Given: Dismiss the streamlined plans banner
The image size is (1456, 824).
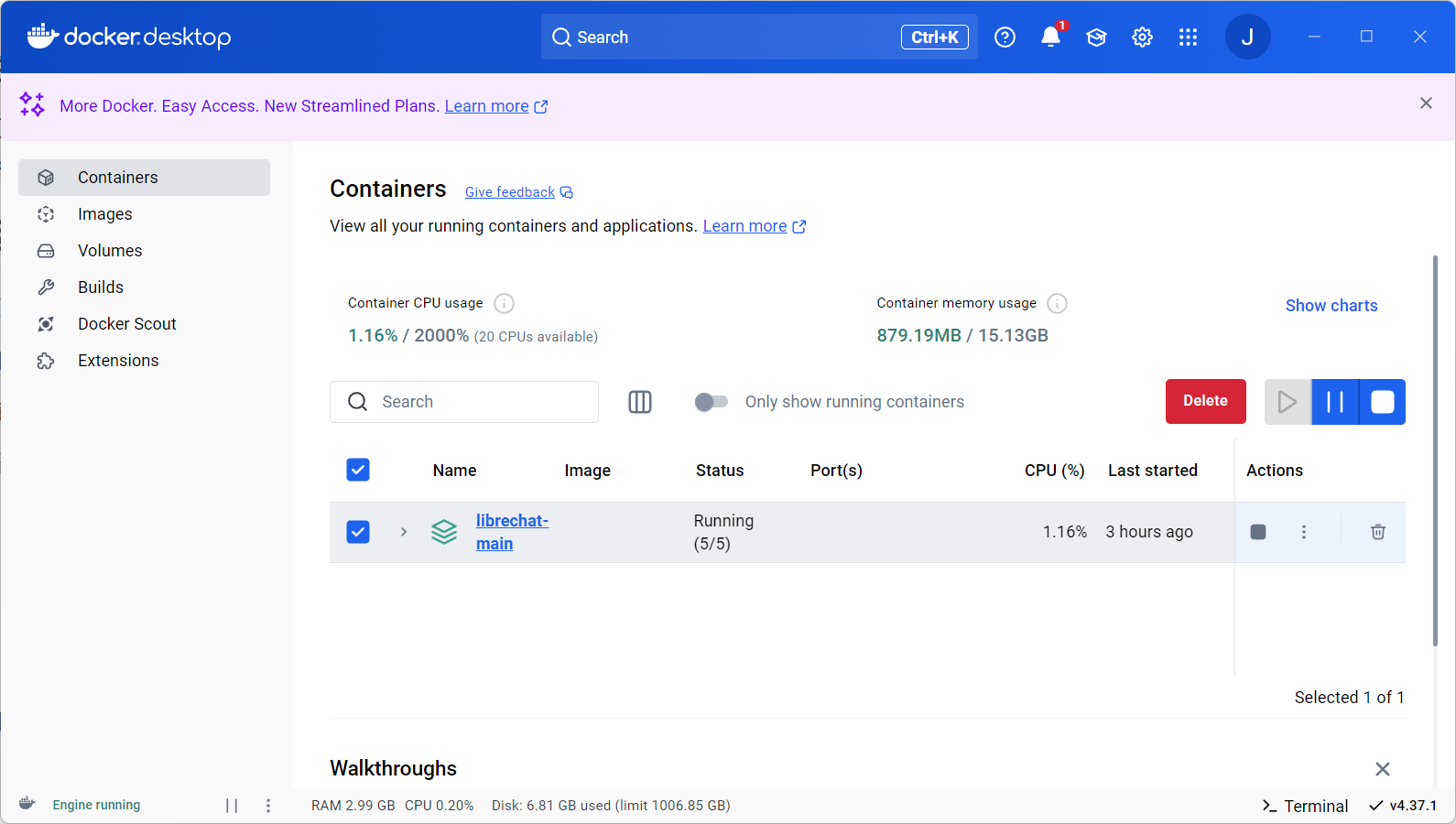Looking at the screenshot, I should (1426, 103).
